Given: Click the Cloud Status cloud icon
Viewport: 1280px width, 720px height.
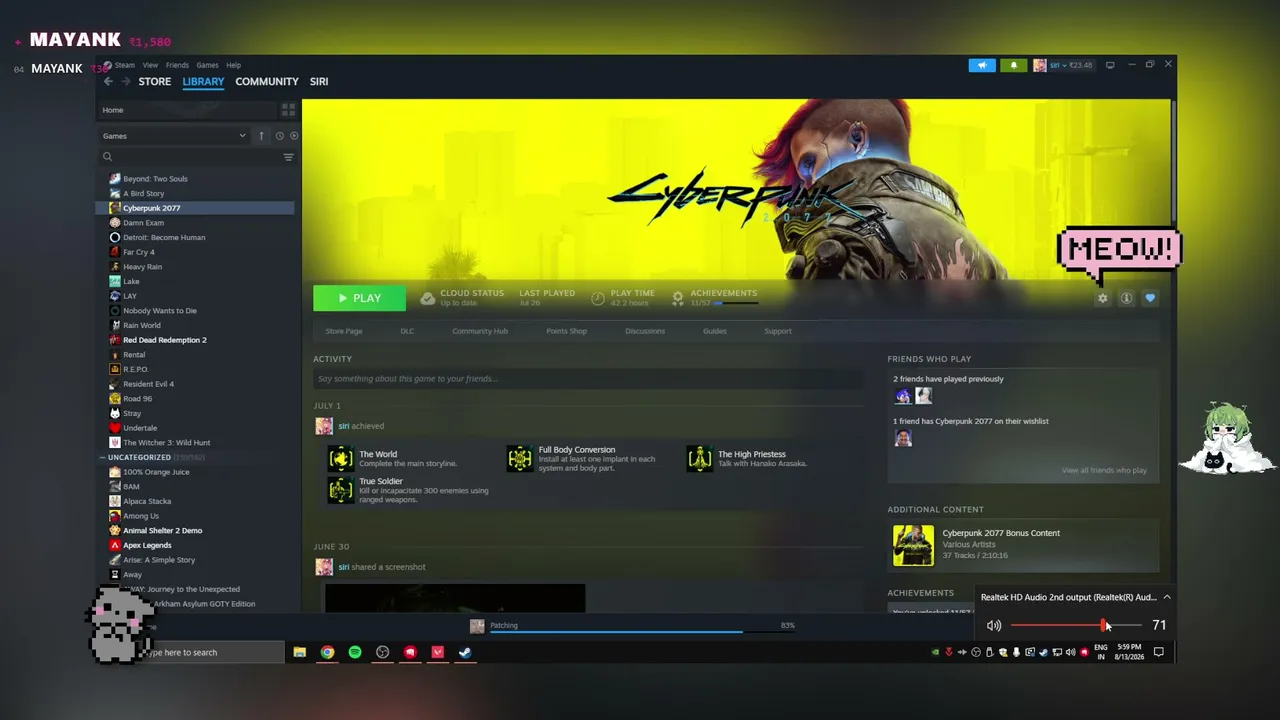Looking at the screenshot, I should tap(427, 298).
